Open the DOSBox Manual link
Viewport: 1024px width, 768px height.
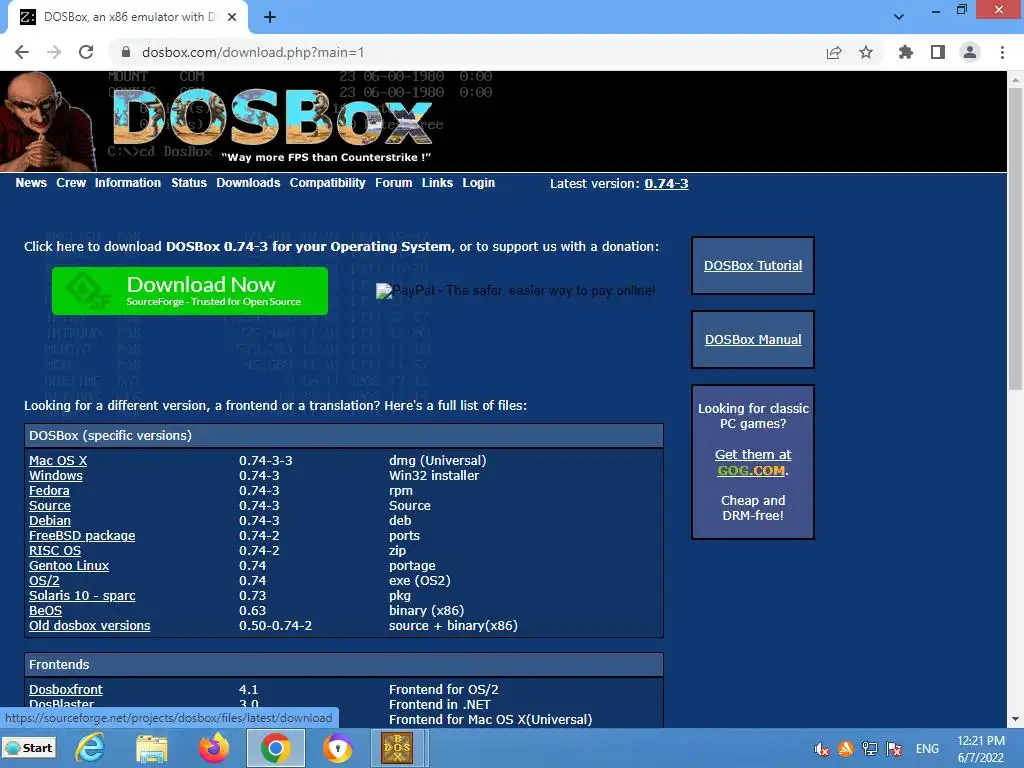click(x=753, y=340)
